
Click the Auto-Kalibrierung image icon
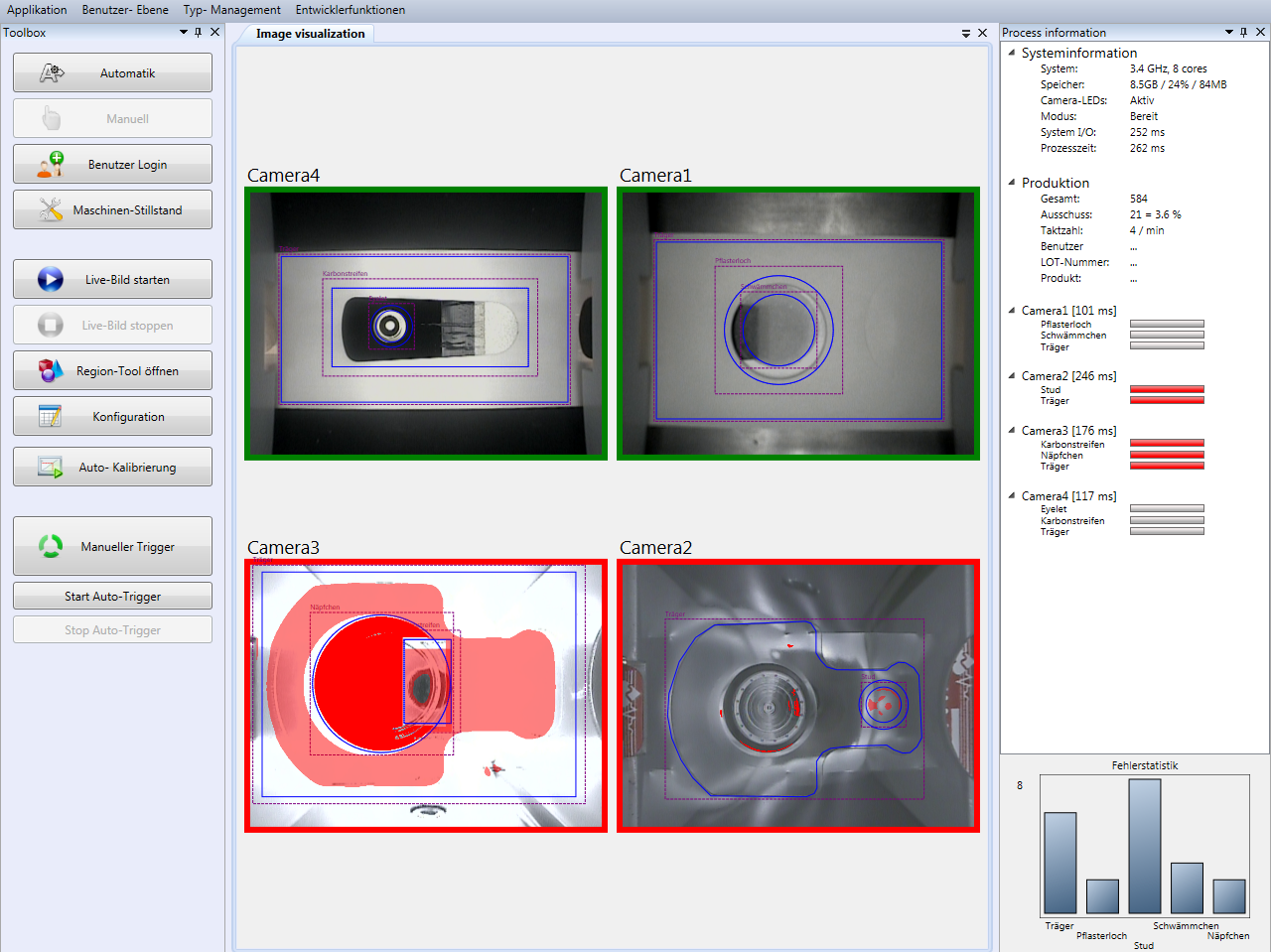[51, 467]
